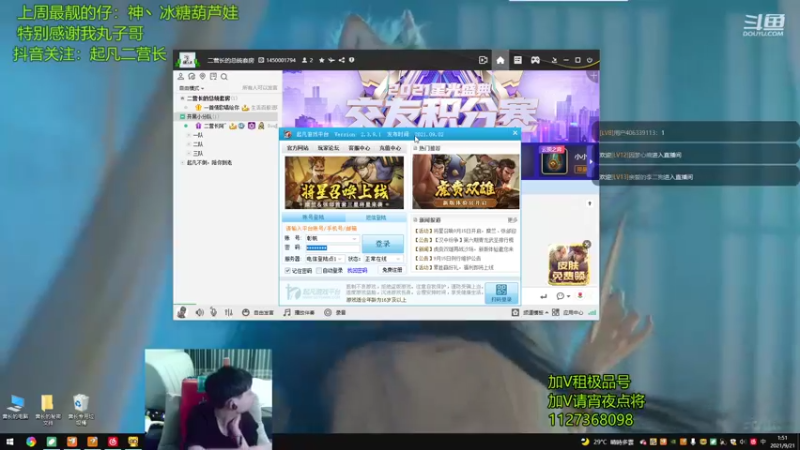Open the game controller icon in YY title bar
800x450 pixels.
535,60
